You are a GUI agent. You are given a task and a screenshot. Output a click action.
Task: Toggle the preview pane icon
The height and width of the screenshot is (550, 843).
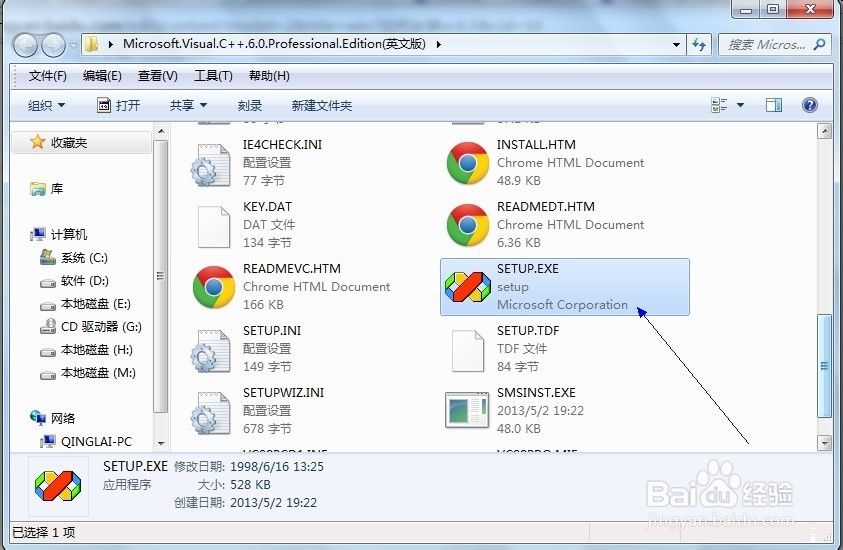(x=774, y=105)
